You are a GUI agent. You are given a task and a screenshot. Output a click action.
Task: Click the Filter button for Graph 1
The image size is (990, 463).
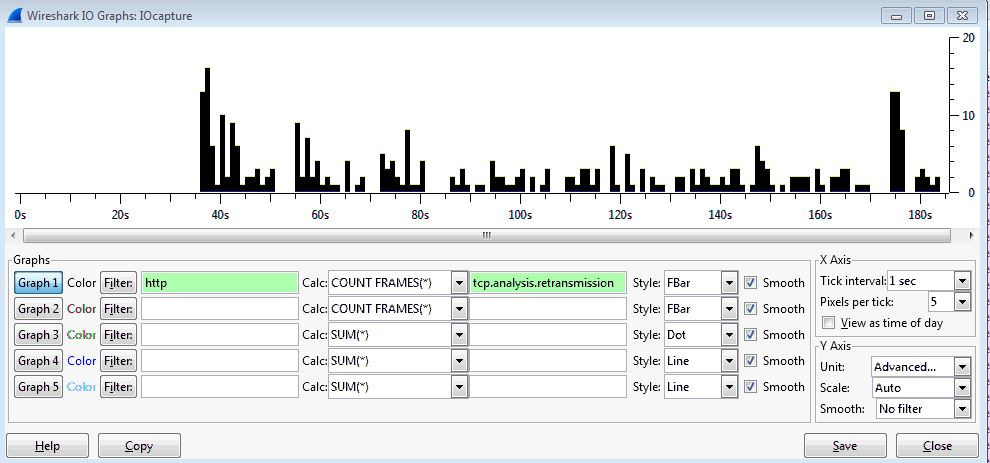(x=118, y=283)
